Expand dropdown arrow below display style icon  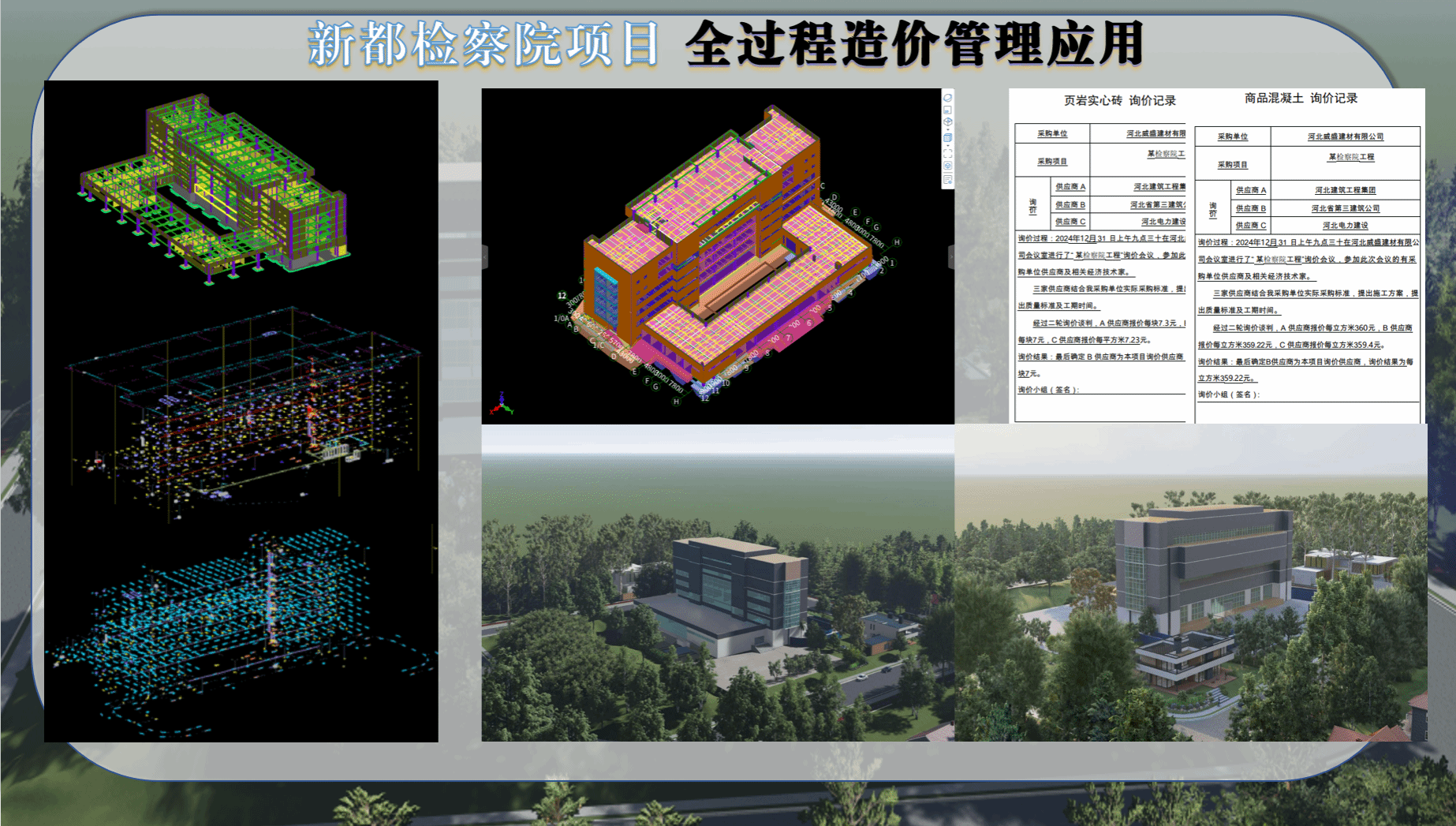(x=948, y=145)
